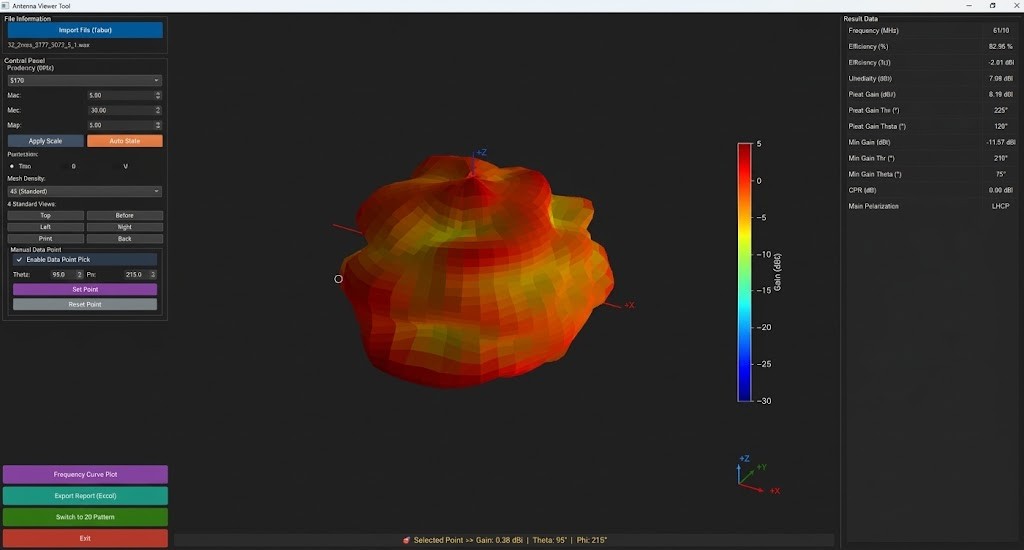Click the CPR value '0.00 dB'
The height and width of the screenshot is (550, 1024).
pyautogui.click(x=1001, y=190)
